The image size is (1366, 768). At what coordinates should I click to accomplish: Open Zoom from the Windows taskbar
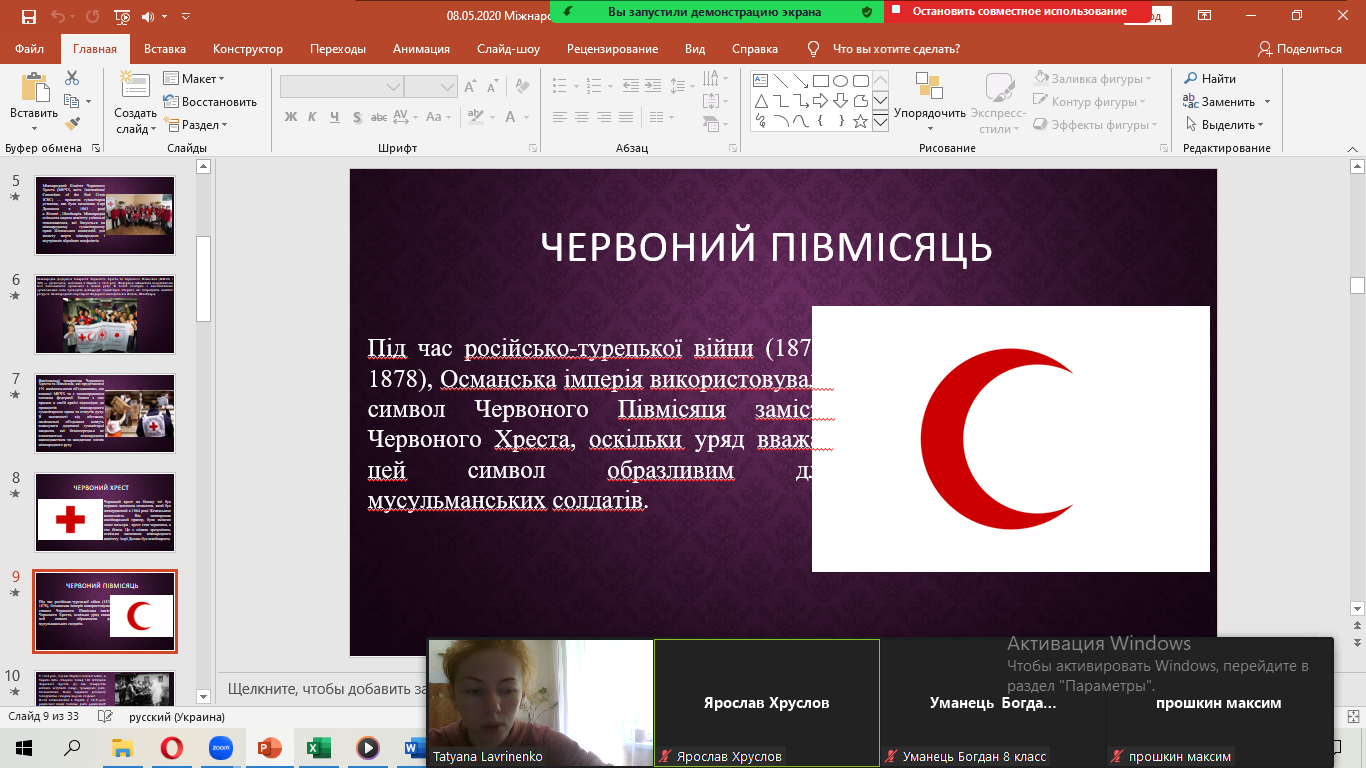click(221, 747)
